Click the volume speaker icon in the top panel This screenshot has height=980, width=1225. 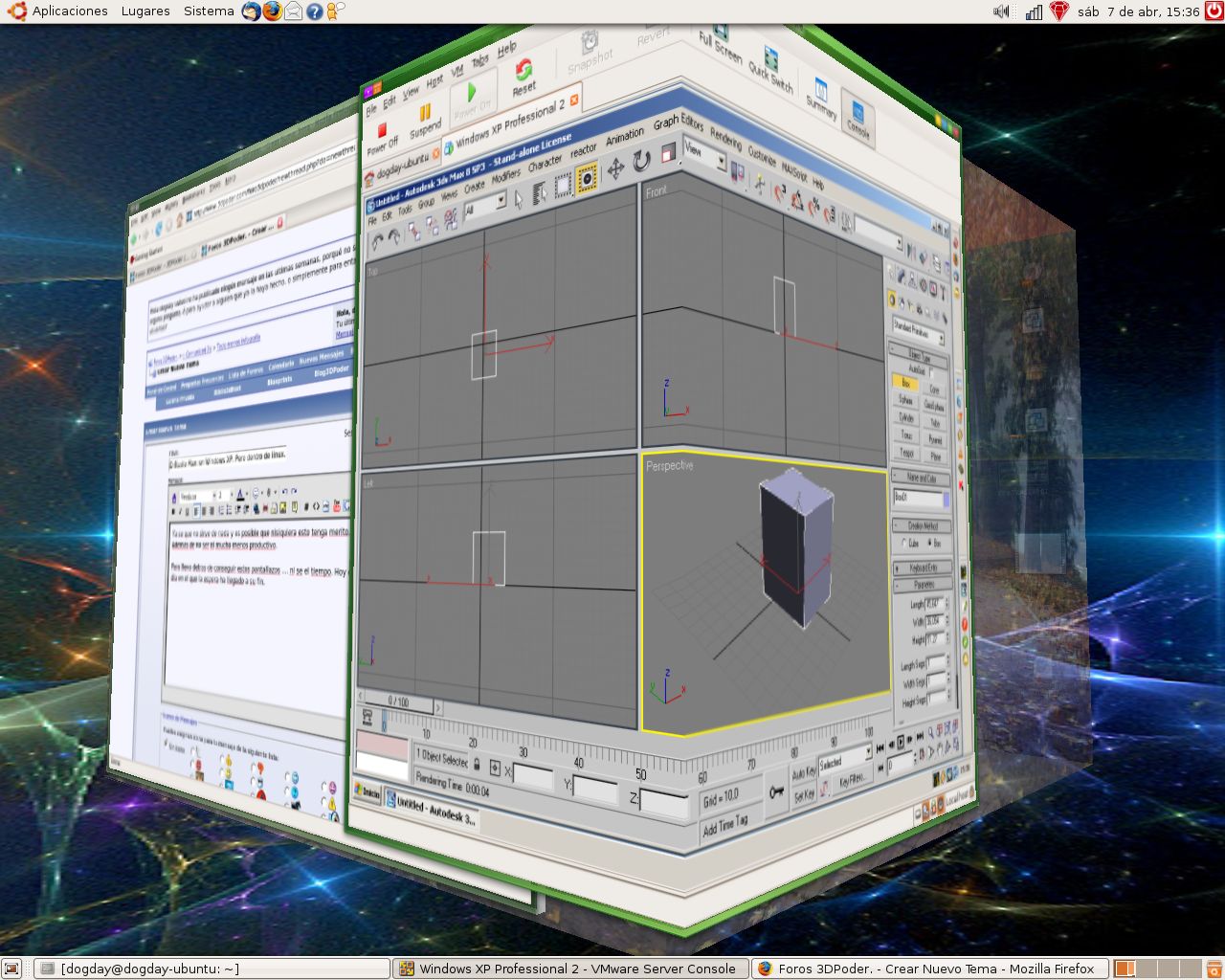(x=1002, y=11)
